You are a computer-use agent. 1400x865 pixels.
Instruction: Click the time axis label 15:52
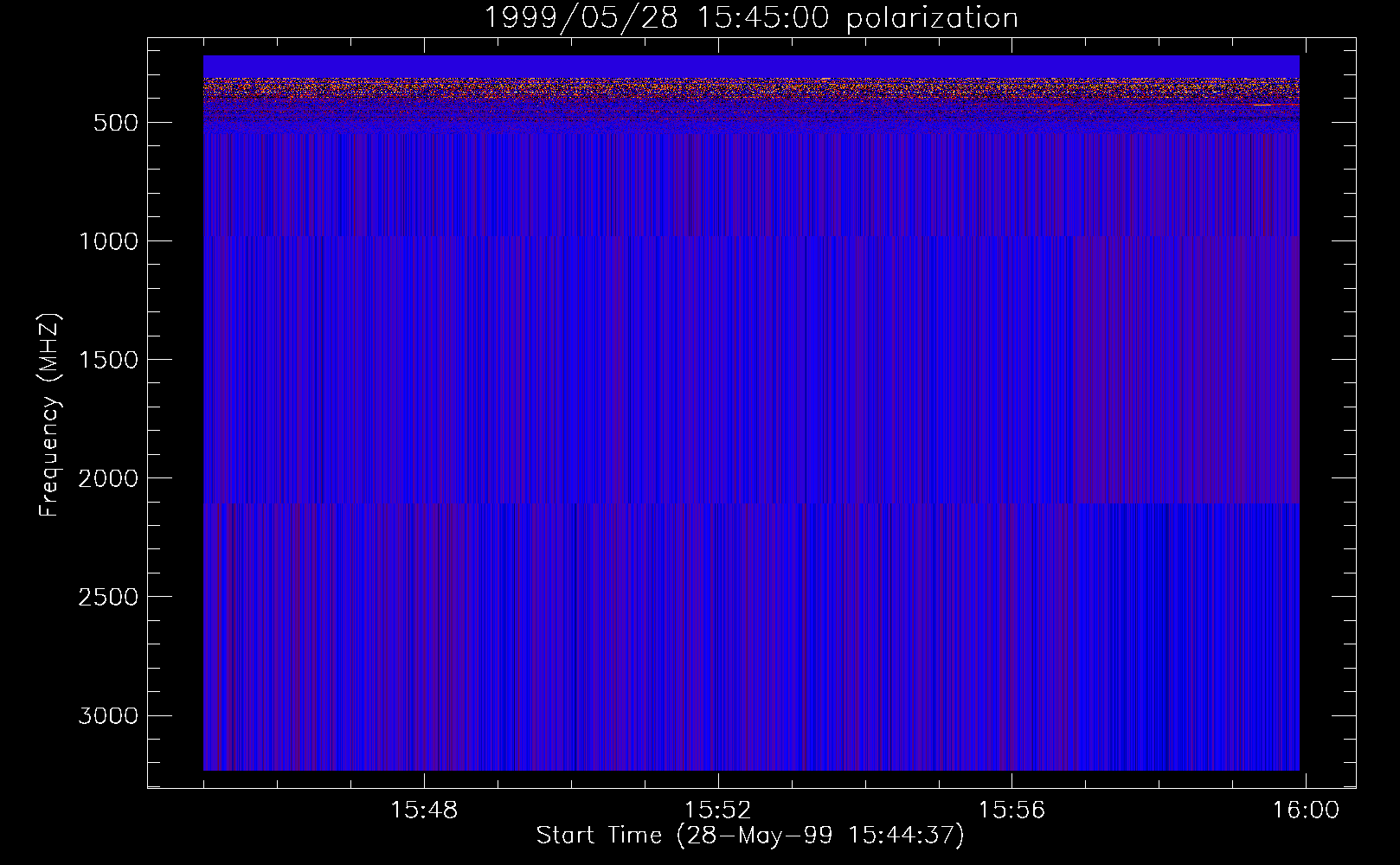tap(718, 811)
